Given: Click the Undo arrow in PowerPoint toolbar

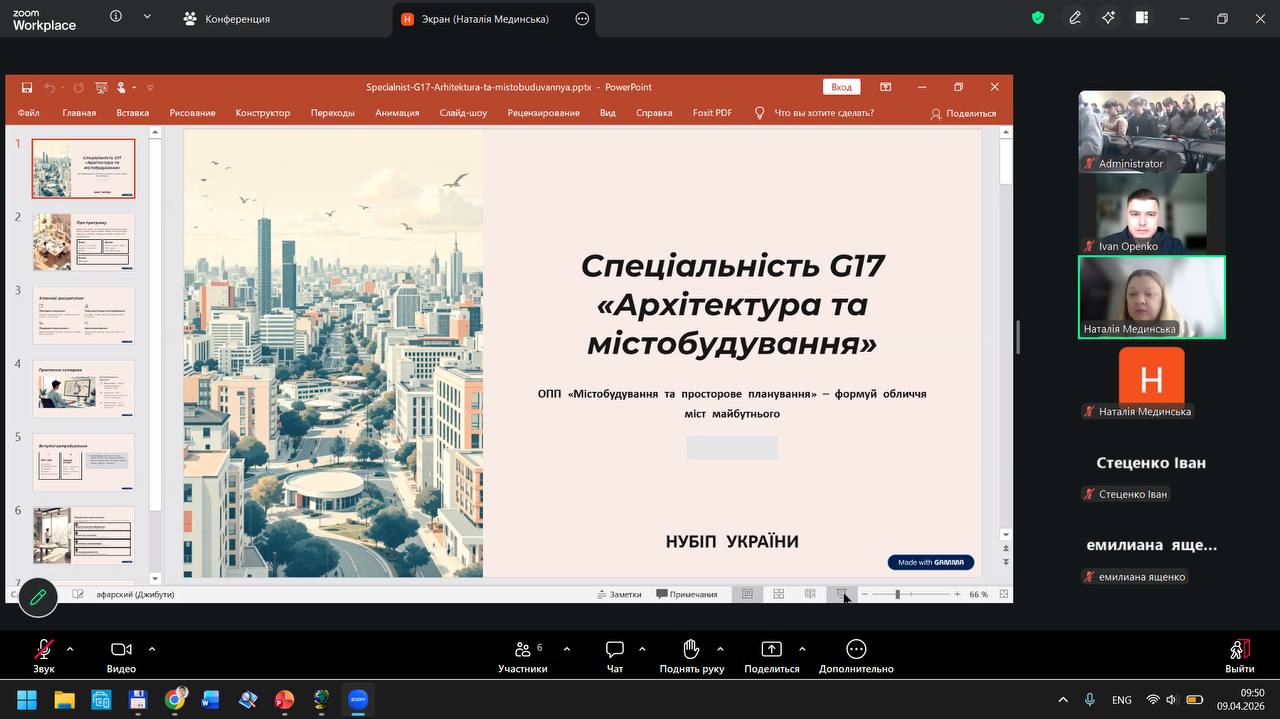Looking at the screenshot, I should pyautogui.click(x=50, y=88).
